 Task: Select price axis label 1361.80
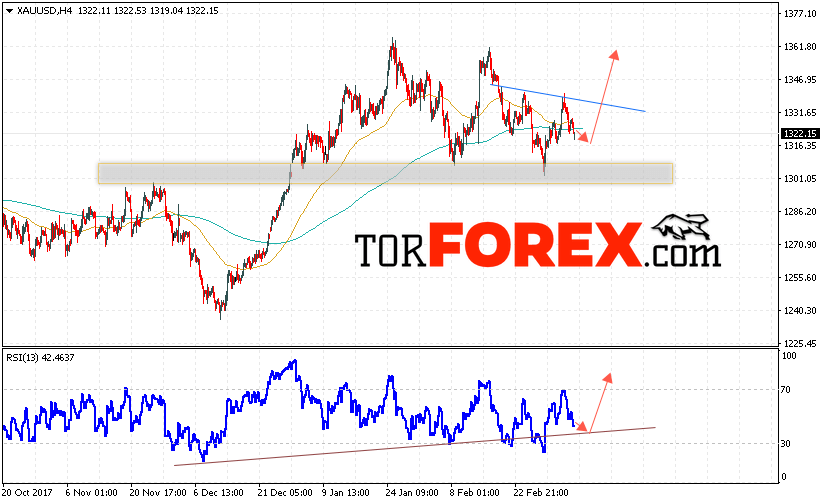800,47
